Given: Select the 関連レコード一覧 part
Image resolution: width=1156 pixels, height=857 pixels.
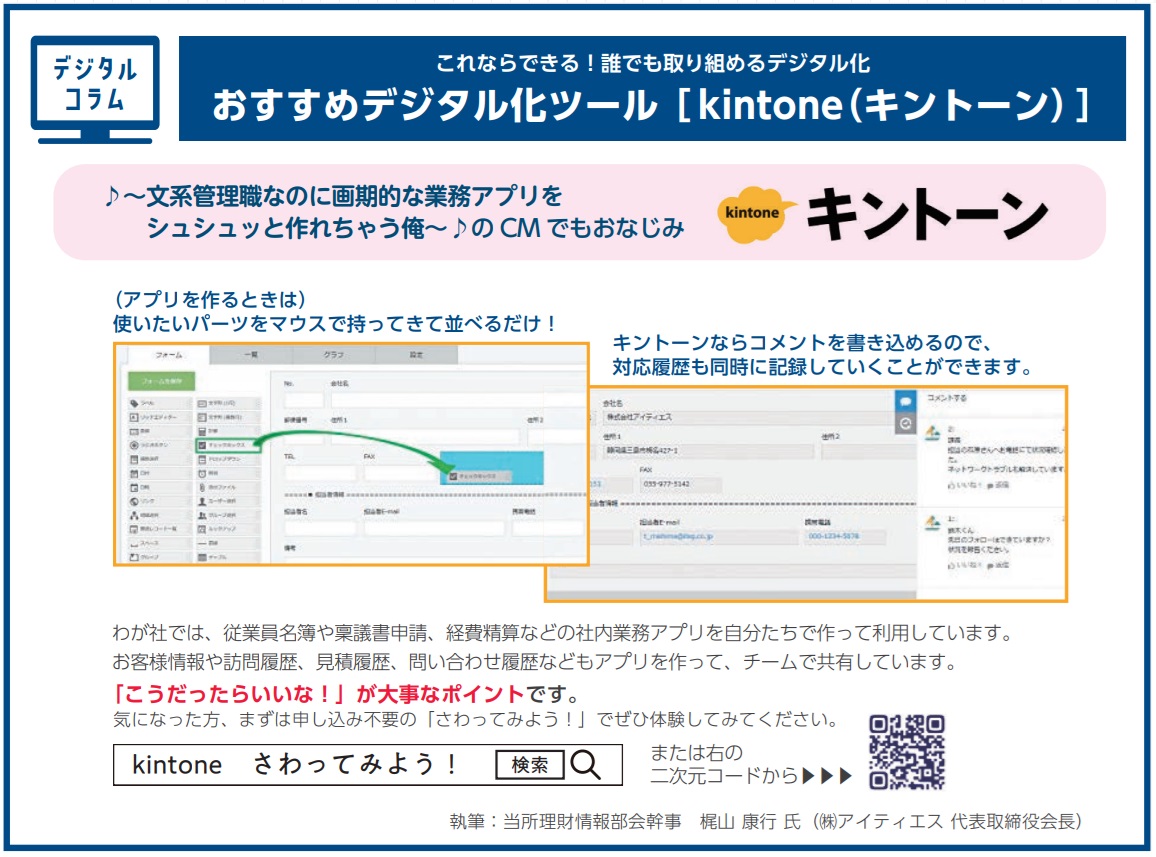Looking at the screenshot, I should [159, 529].
